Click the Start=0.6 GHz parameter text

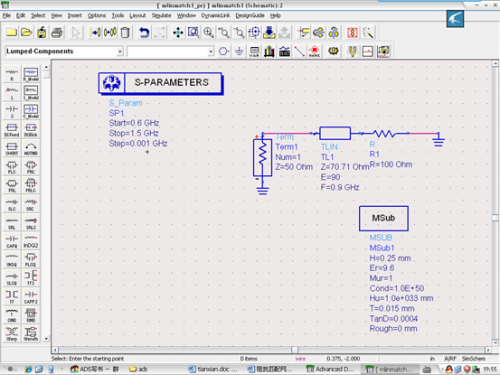click(134, 123)
